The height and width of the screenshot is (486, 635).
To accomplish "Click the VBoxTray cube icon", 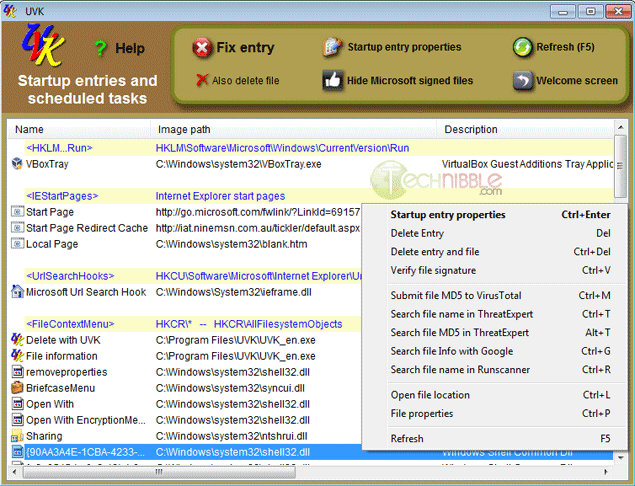I will click(17, 164).
